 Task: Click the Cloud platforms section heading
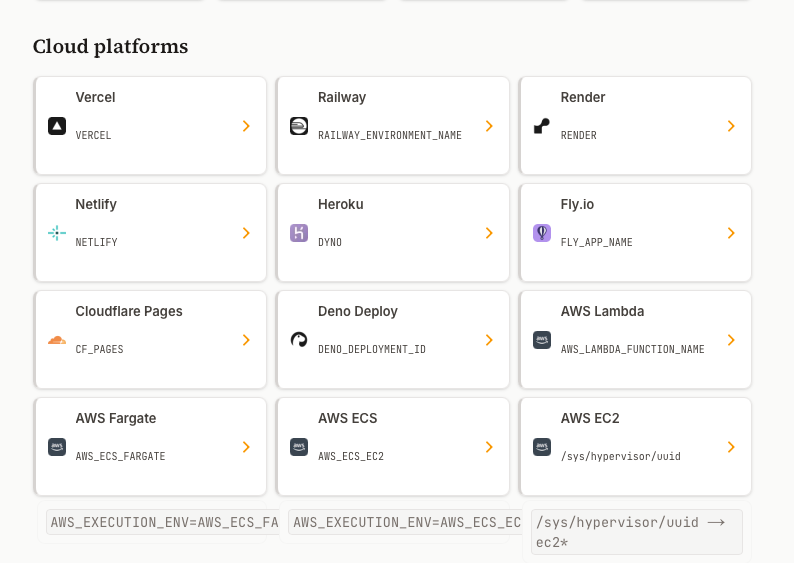coord(110,47)
